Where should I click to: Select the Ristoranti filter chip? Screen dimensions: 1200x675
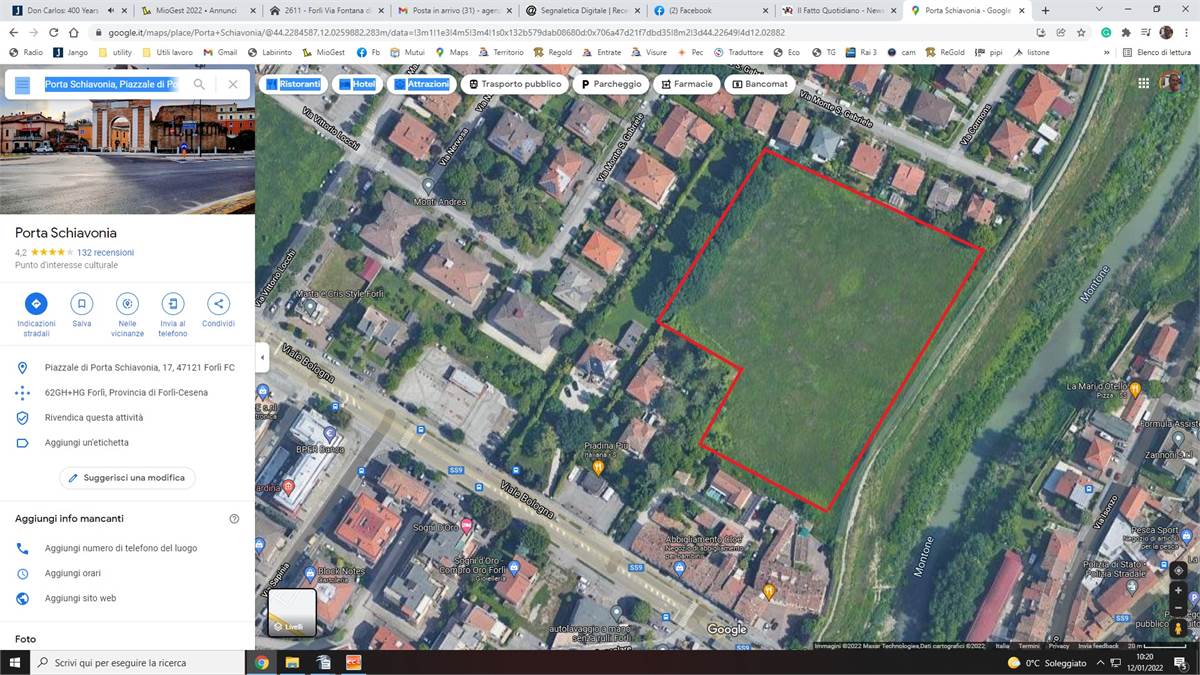coord(293,85)
